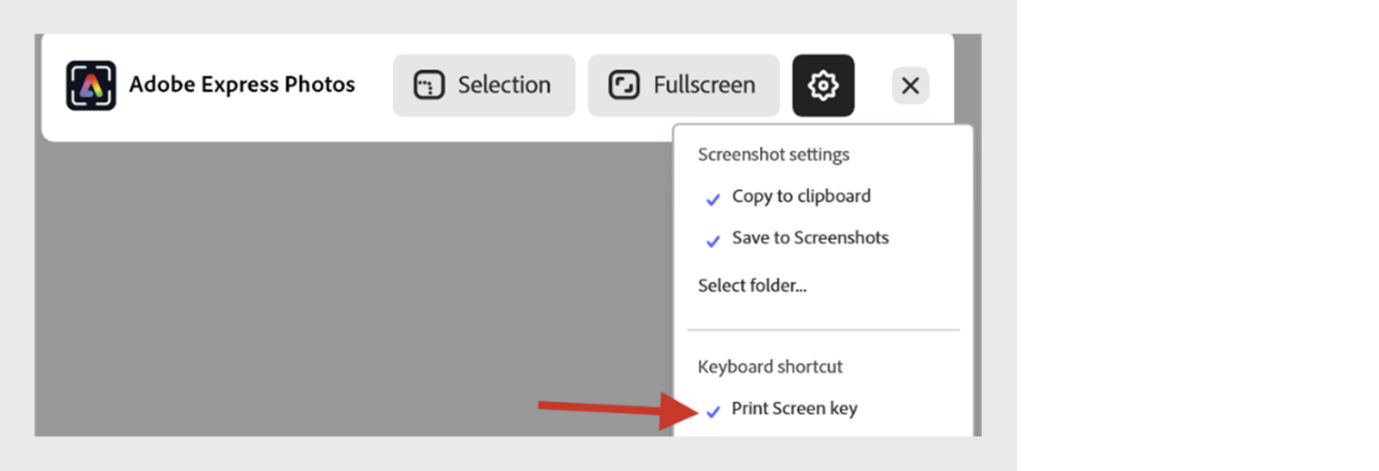
Task: Click the Adobe Express Photos logo icon
Action: [91, 85]
